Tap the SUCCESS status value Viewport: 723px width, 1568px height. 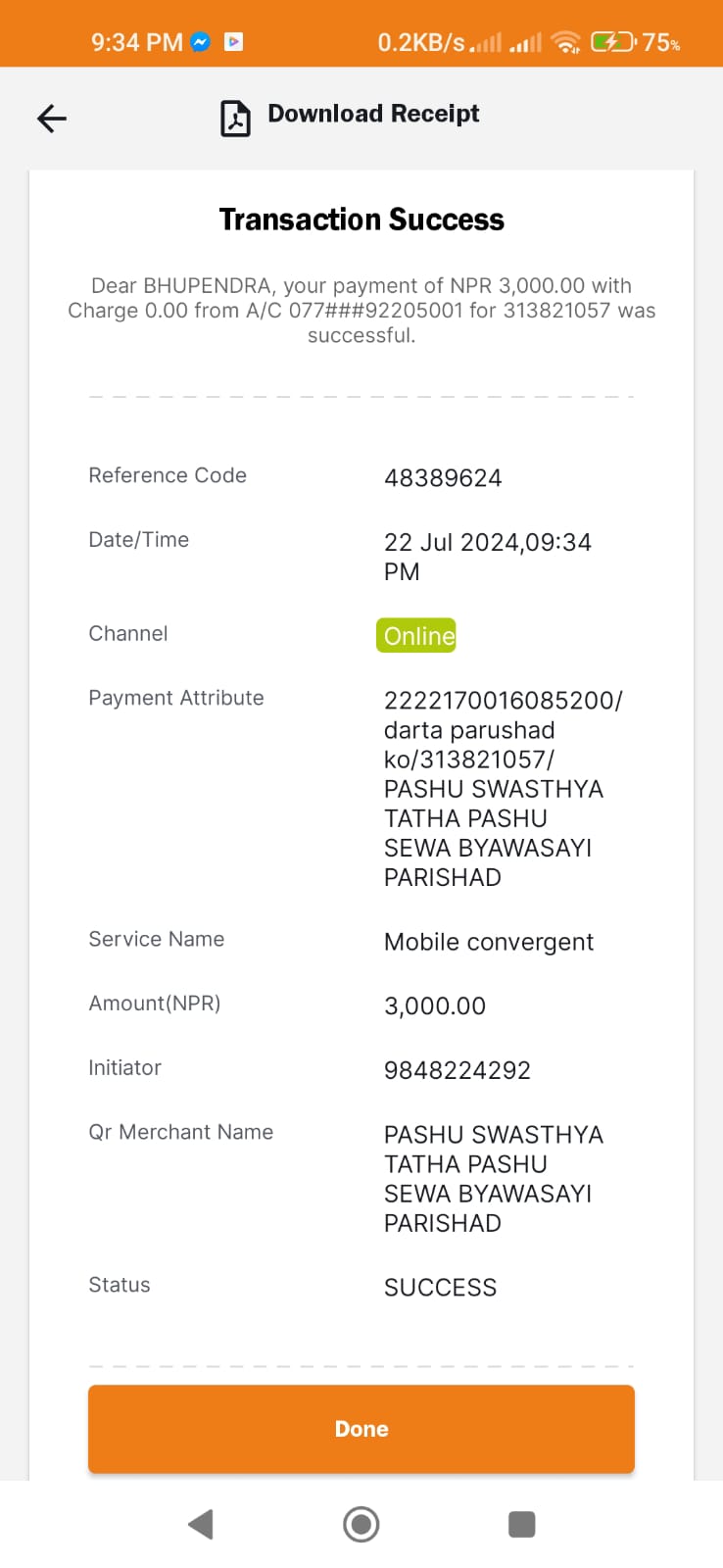(441, 1288)
